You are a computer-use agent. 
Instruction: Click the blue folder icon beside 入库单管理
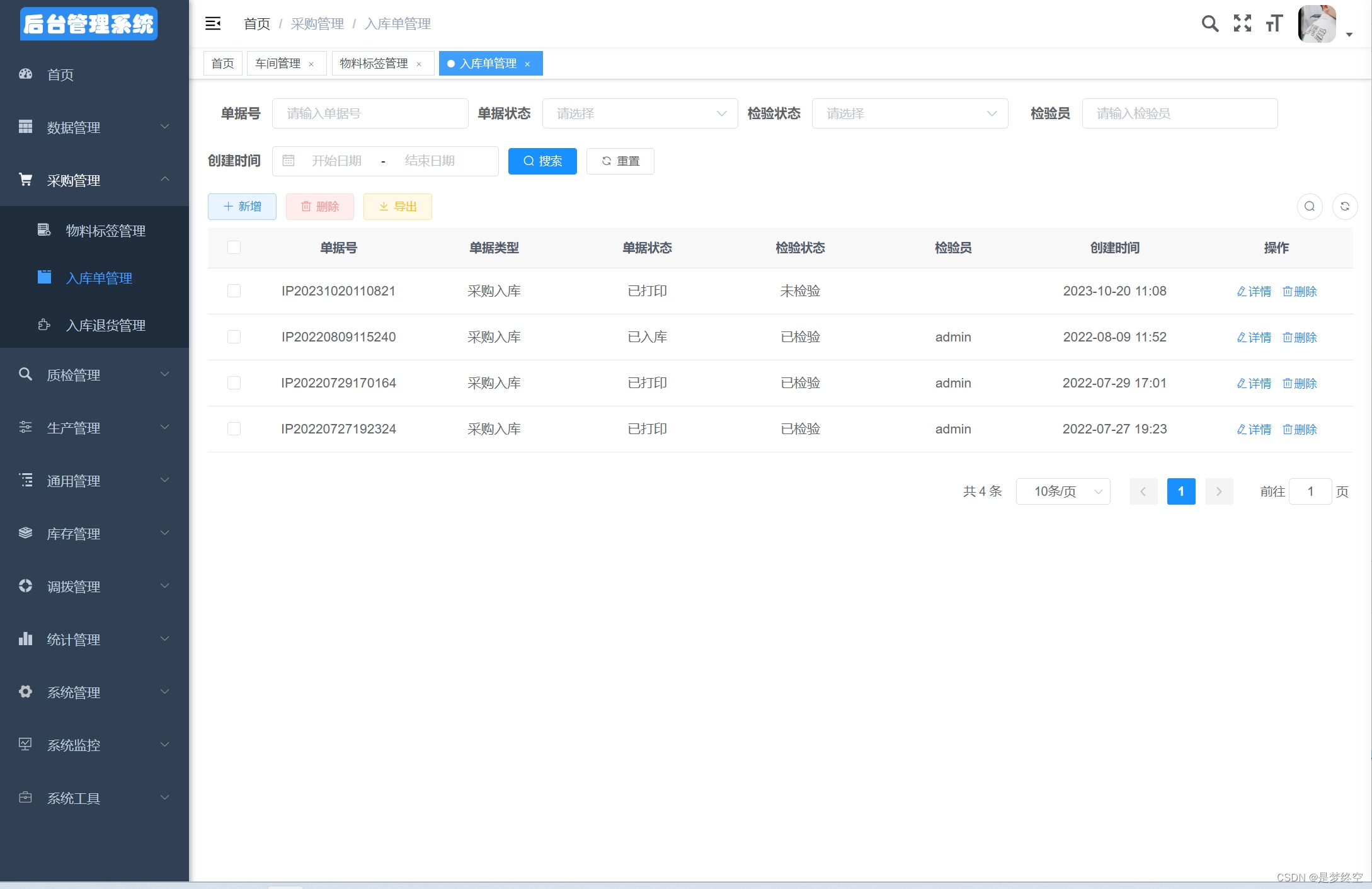point(44,277)
